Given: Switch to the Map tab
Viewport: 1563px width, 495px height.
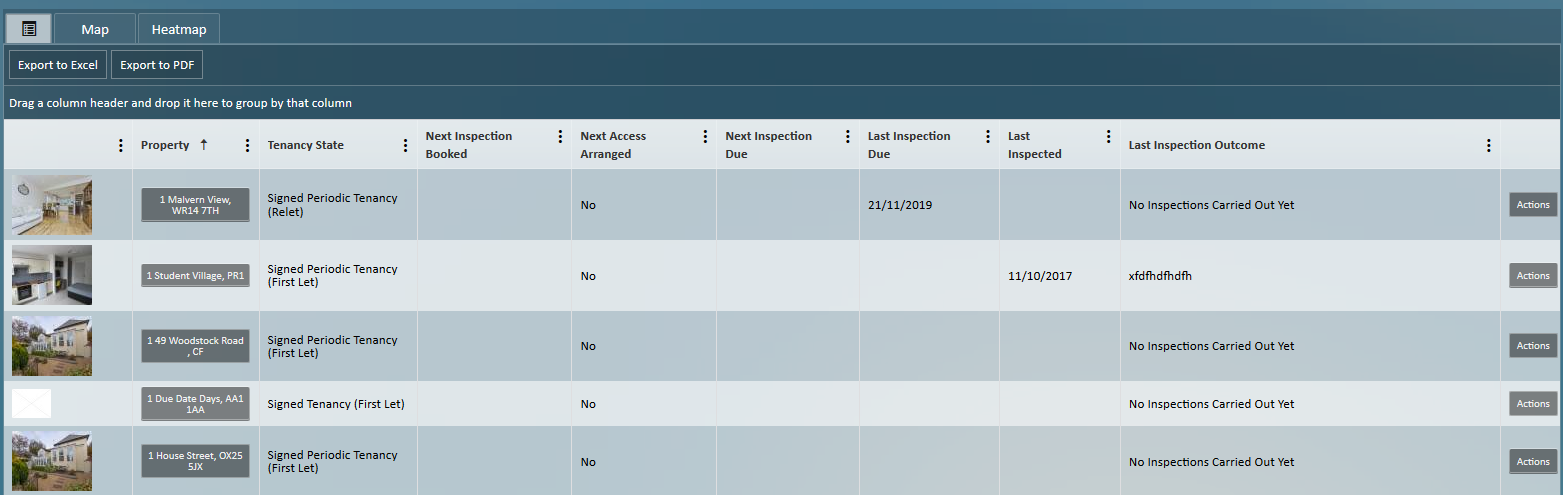Looking at the screenshot, I should (95, 29).
